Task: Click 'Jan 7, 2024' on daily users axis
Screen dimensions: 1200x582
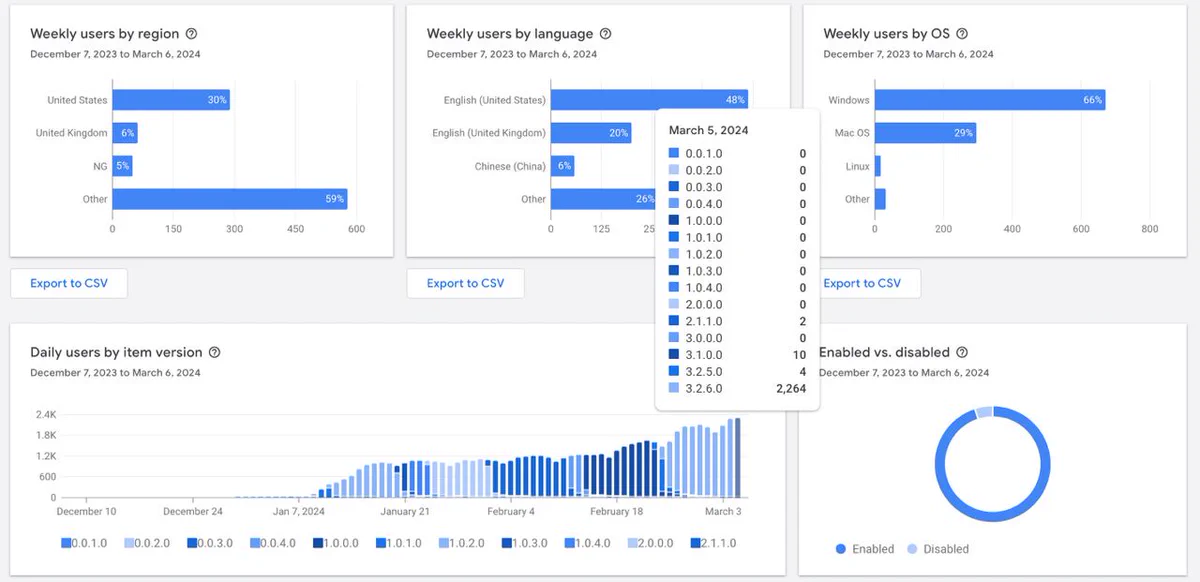Action: pos(299,511)
